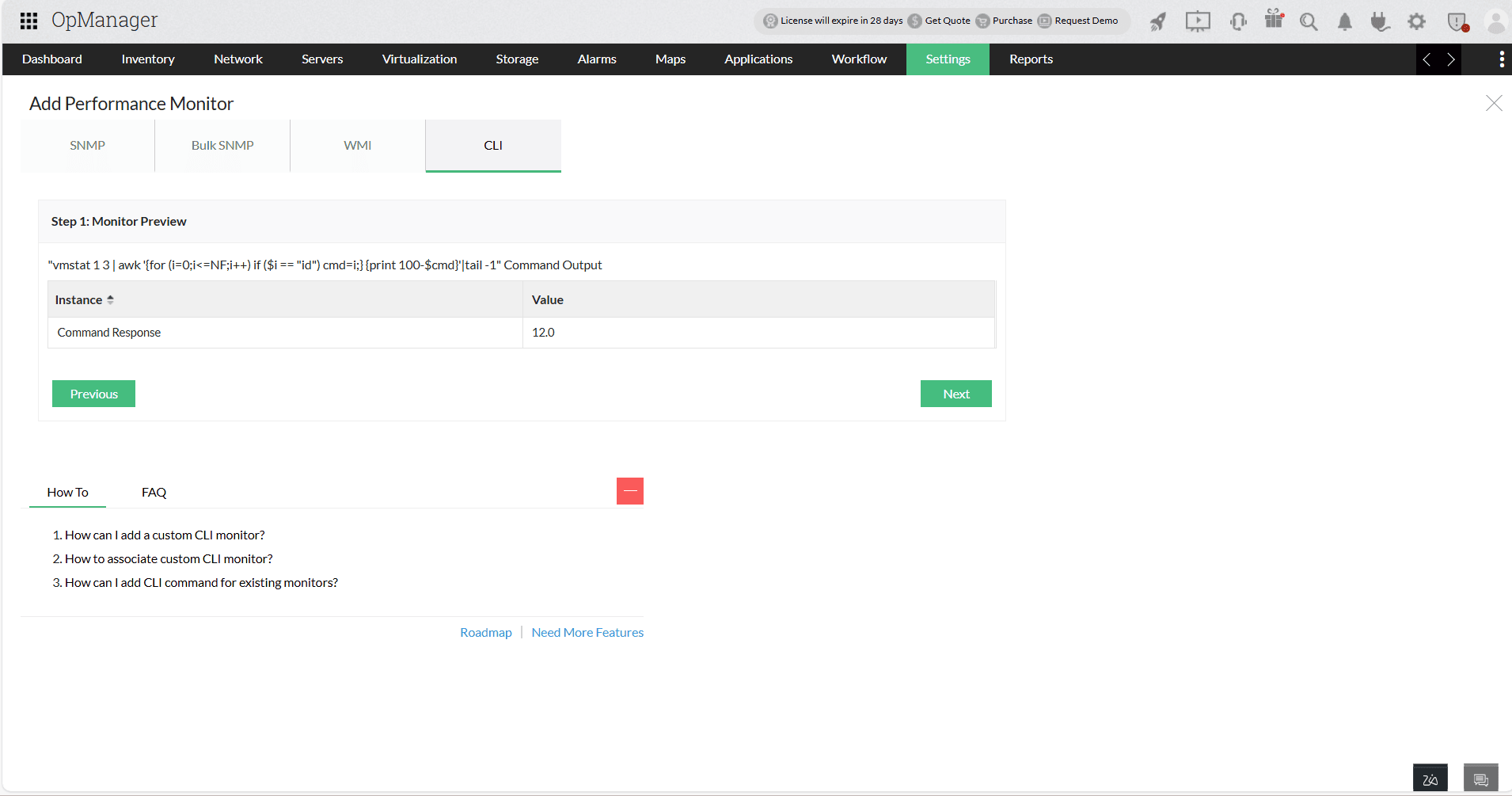View notifications via the bell icon
The width and height of the screenshot is (1512, 796).
(1344, 21)
